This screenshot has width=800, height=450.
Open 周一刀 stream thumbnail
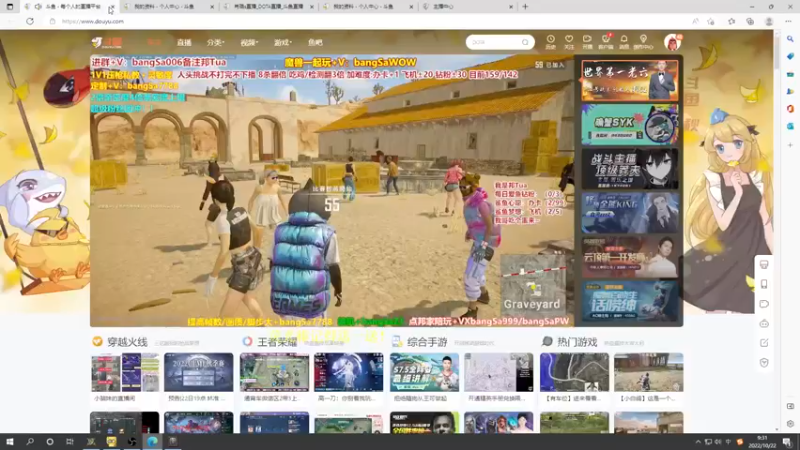tap(348, 372)
